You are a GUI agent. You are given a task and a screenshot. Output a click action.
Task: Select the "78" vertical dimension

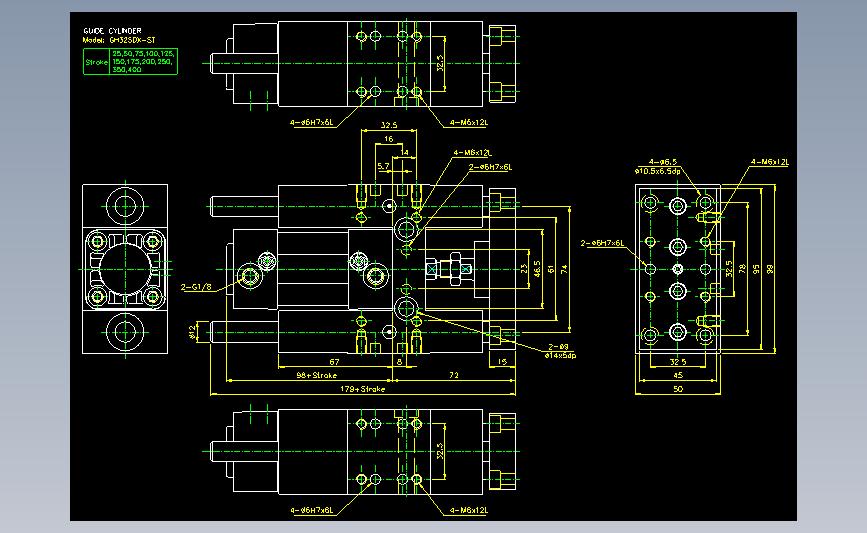(x=743, y=269)
